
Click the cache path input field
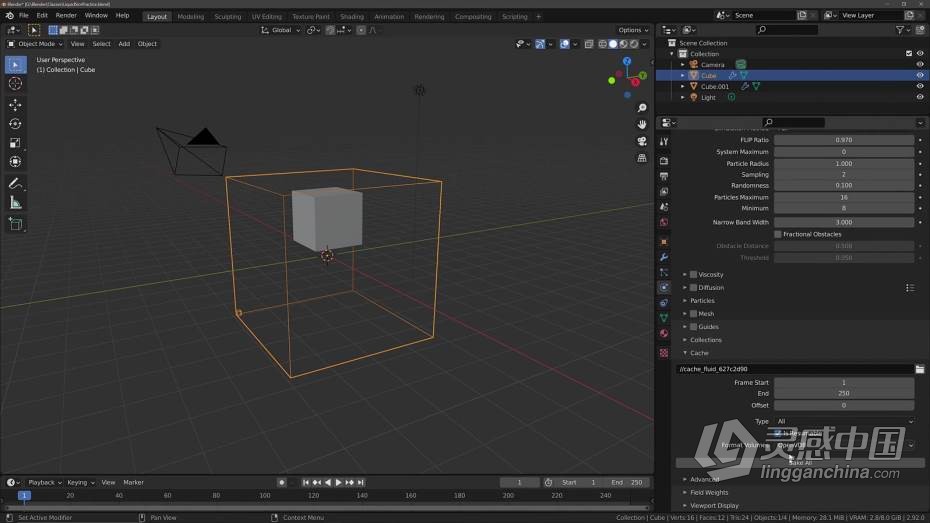click(x=794, y=369)
